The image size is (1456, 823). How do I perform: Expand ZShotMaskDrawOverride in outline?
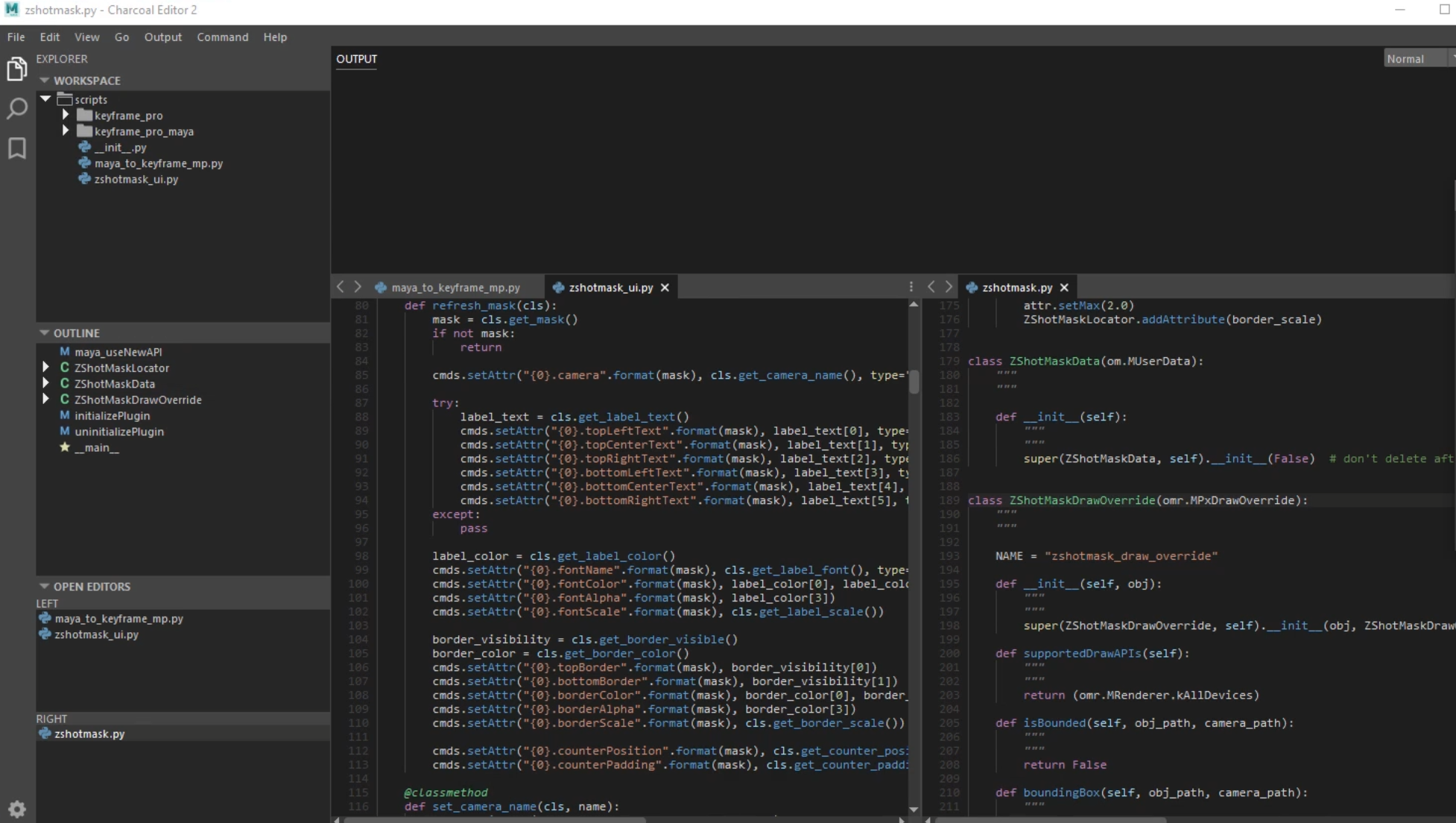pos(45,399)
